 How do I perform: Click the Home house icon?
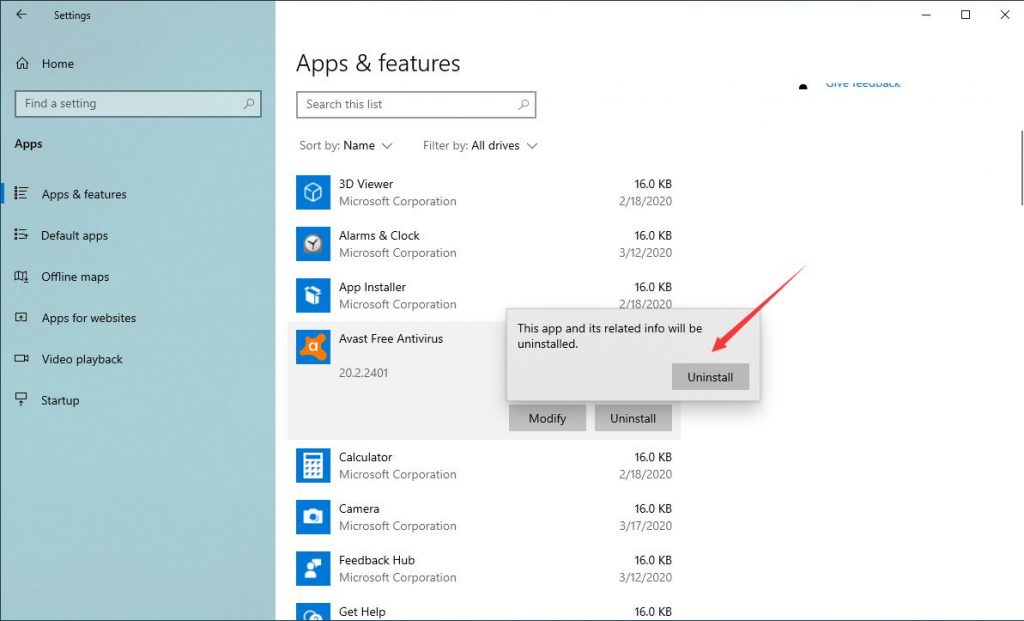pyautogui.click(x=22, y=63)
